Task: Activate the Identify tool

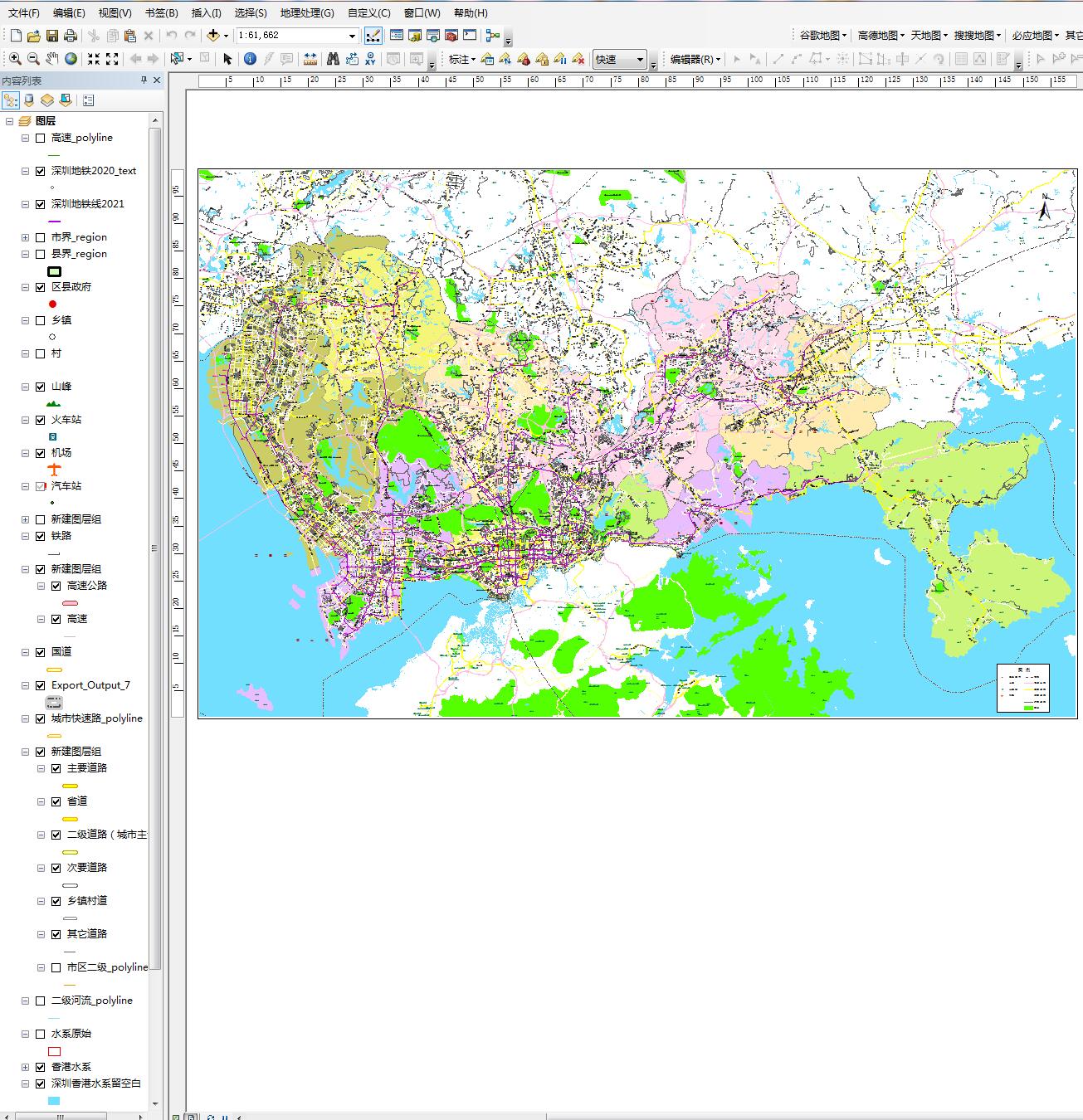Action: click(250, 60)
